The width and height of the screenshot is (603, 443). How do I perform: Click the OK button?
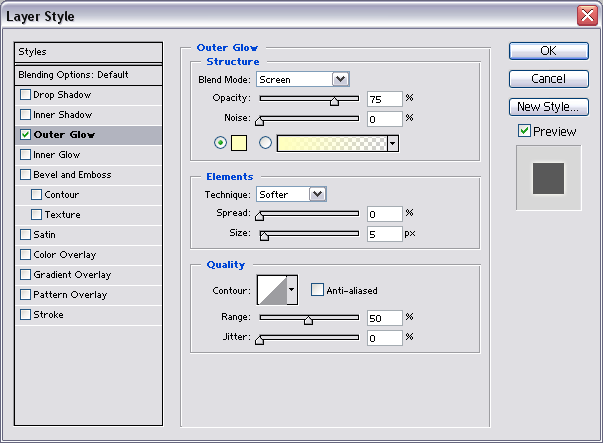click(x=549, y=51)
